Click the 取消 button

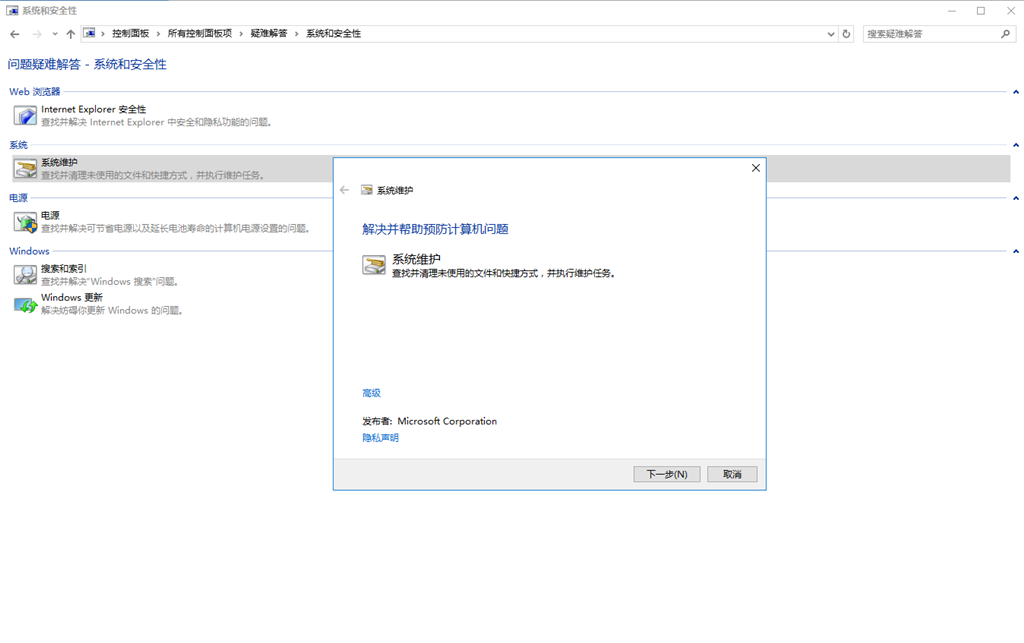tap(732, 474)
